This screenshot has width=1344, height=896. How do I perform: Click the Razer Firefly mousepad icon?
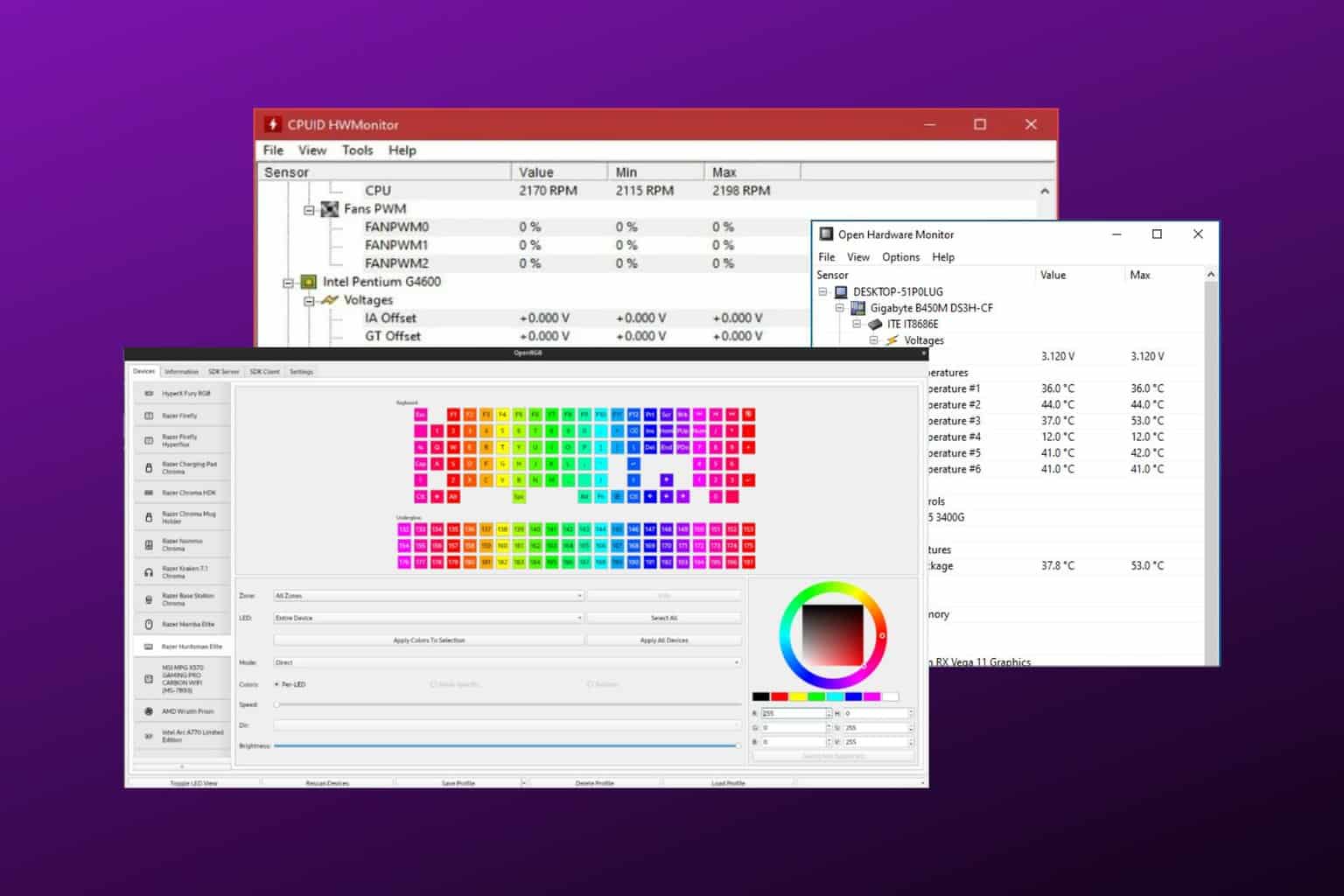149,416
